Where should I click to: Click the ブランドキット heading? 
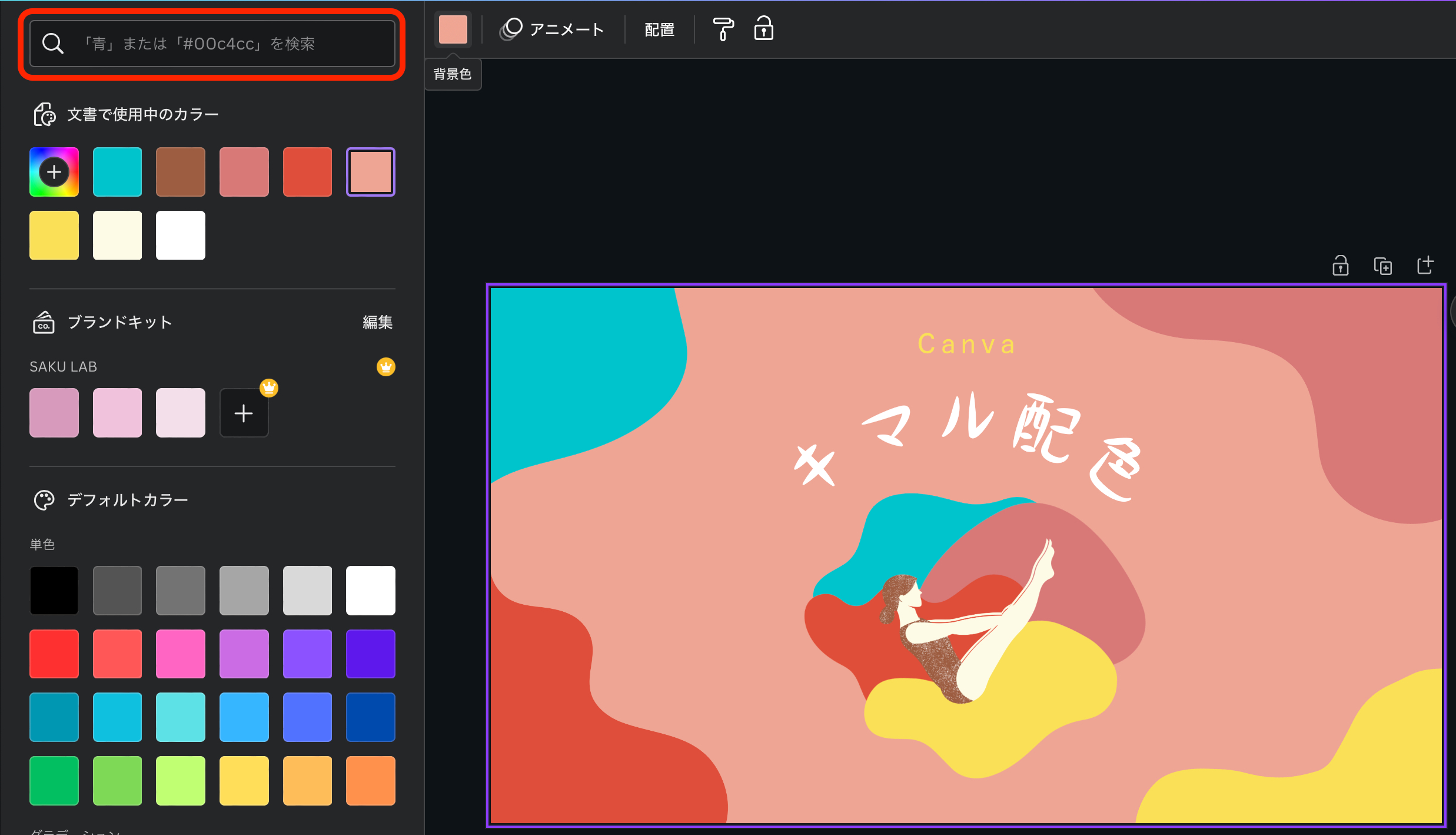pos(119,322)
